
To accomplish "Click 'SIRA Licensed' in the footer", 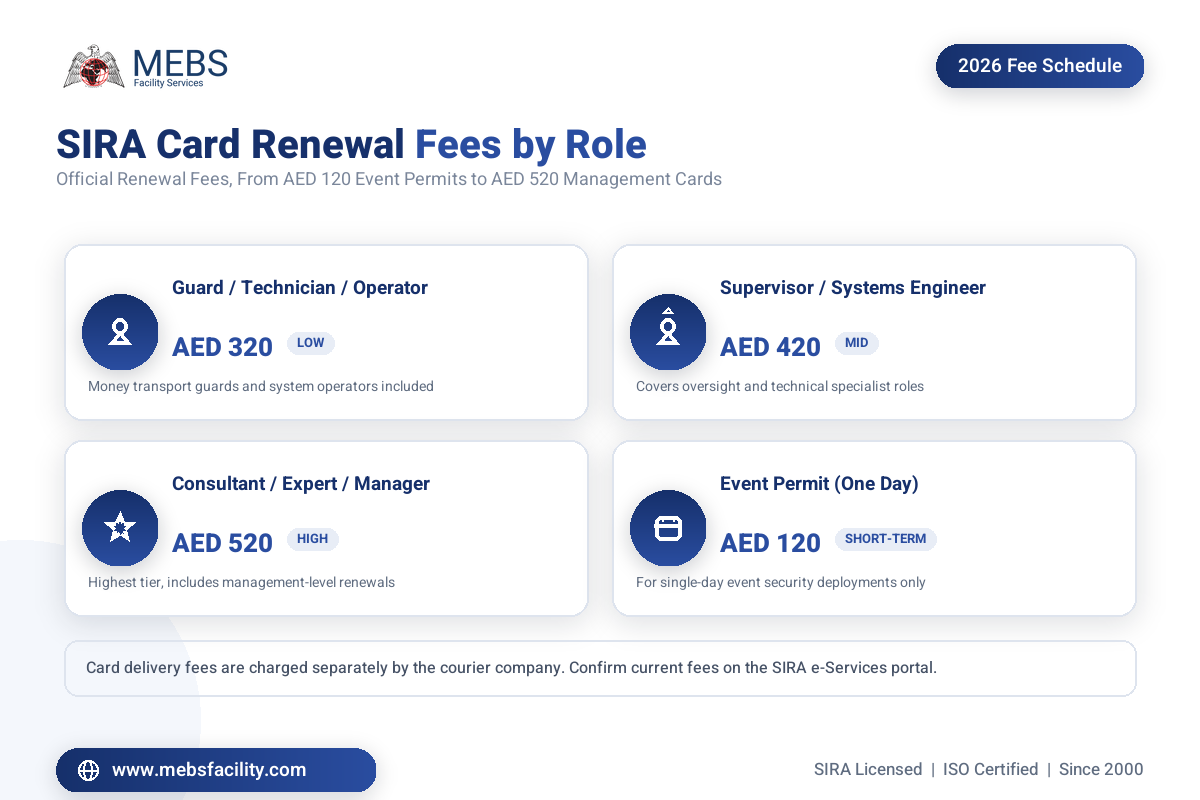I will click(x=868, y=770).
